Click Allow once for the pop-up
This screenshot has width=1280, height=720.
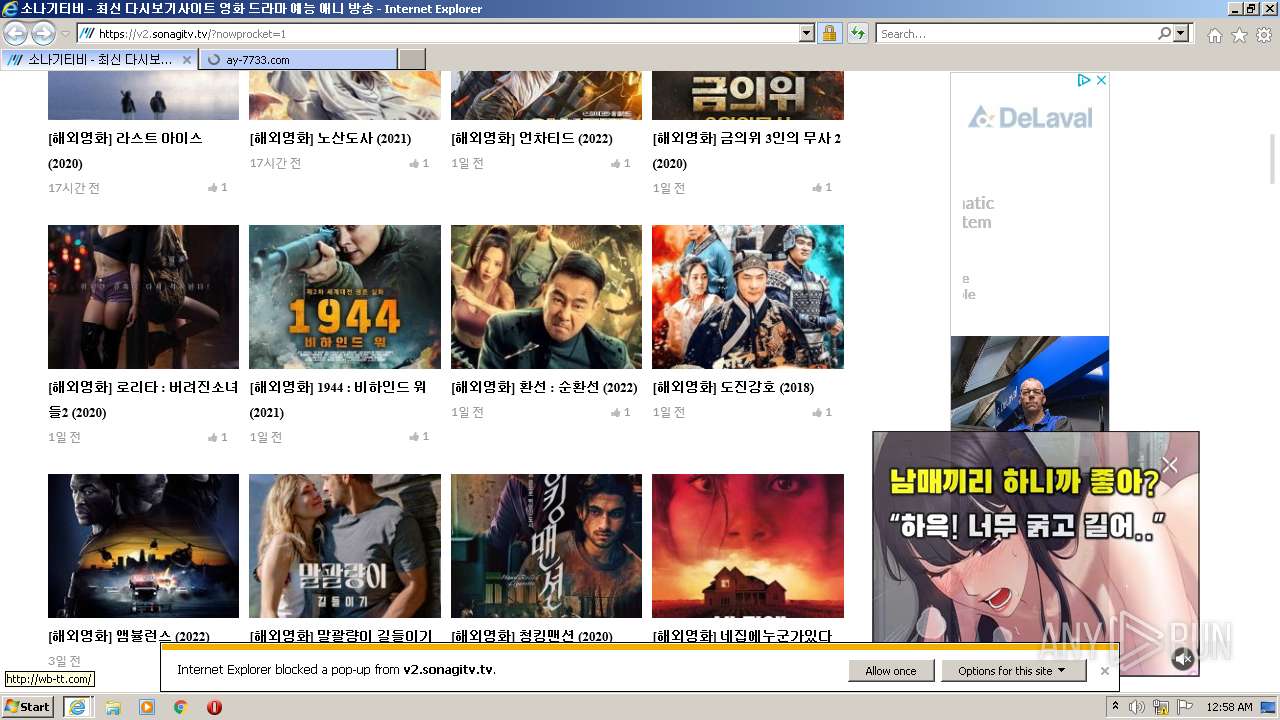[x=891, y=671]
